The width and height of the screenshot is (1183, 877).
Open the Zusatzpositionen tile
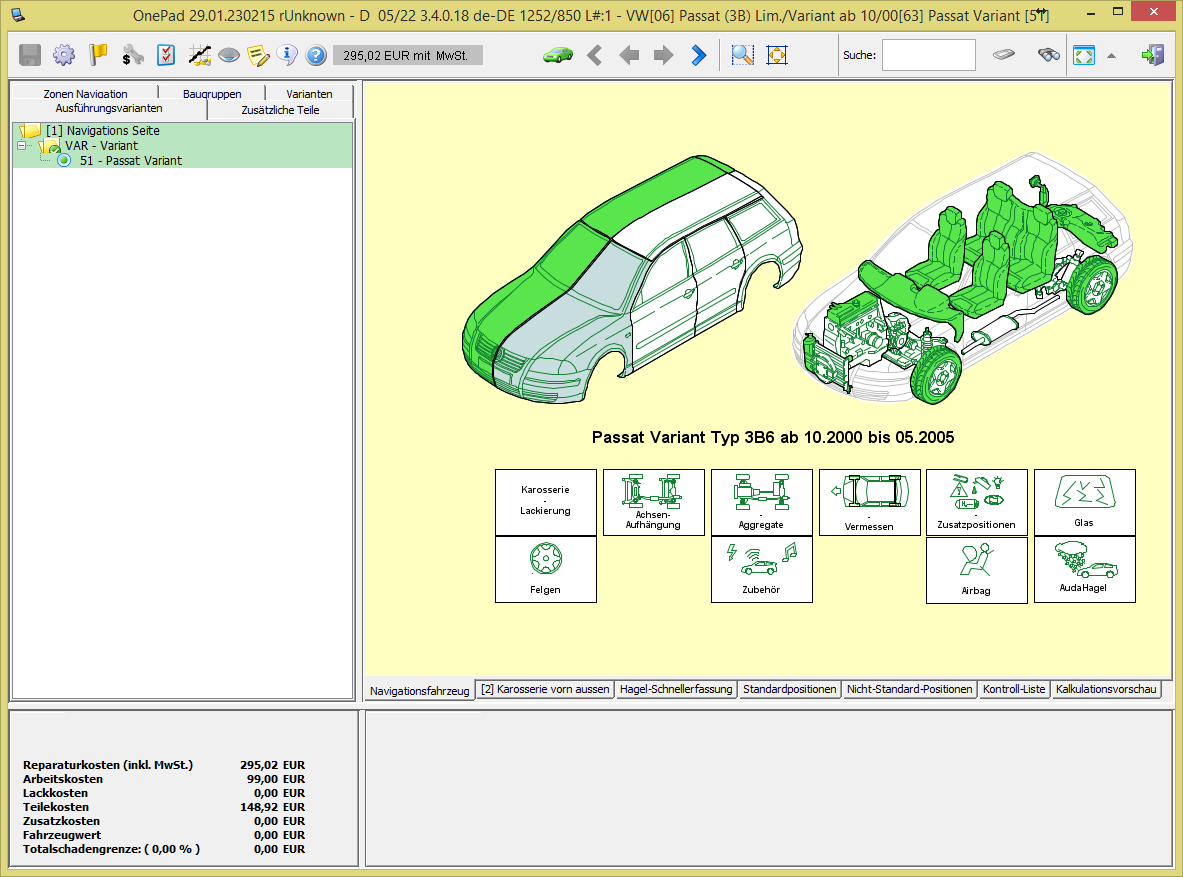pos(976,503)
